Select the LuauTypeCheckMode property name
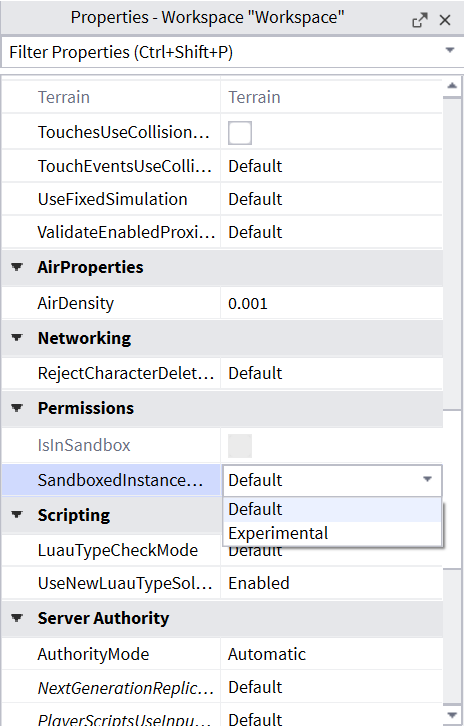464x726 pixels. [x=118, y=550]
